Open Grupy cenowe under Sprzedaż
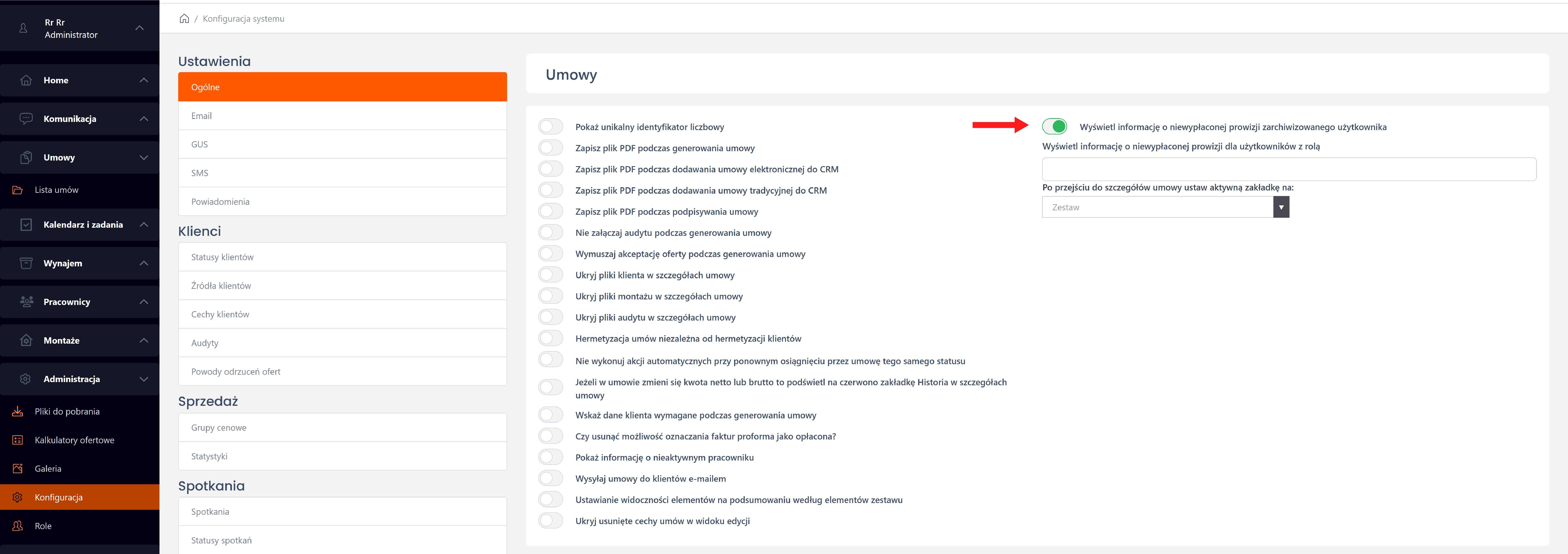The image size is (1568, 554). 342,428
